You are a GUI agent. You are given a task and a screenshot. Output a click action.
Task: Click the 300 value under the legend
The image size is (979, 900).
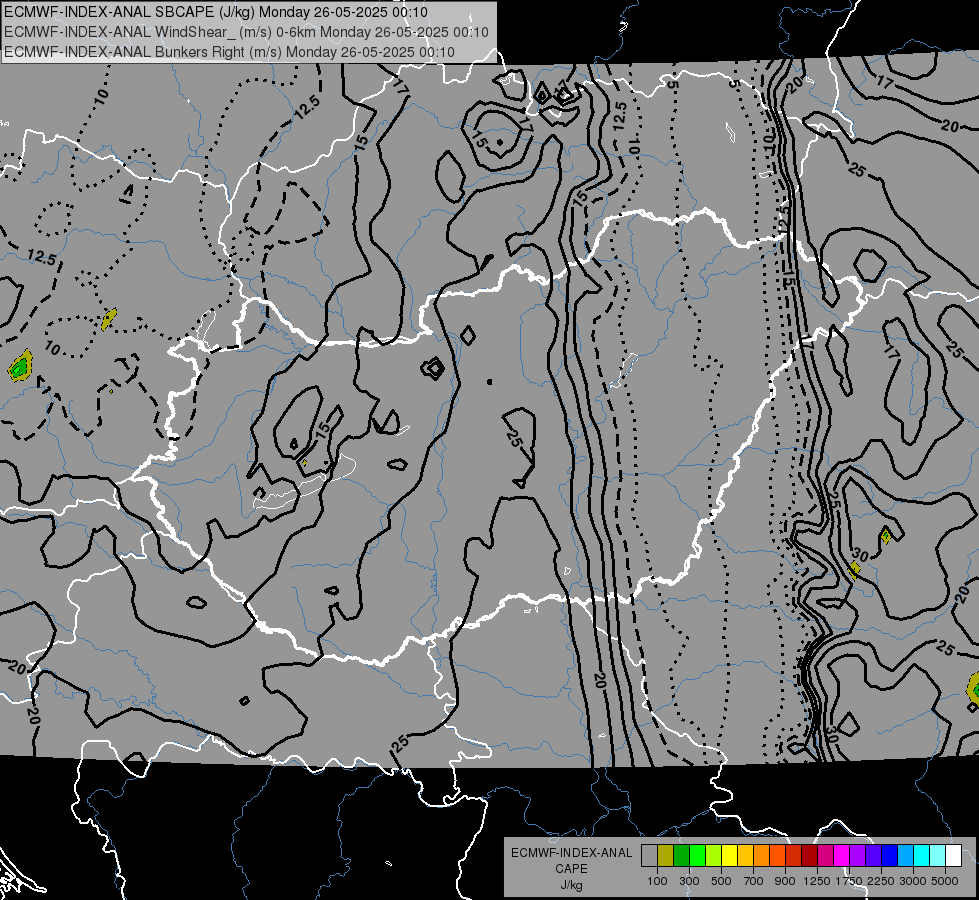click(689, 881)
